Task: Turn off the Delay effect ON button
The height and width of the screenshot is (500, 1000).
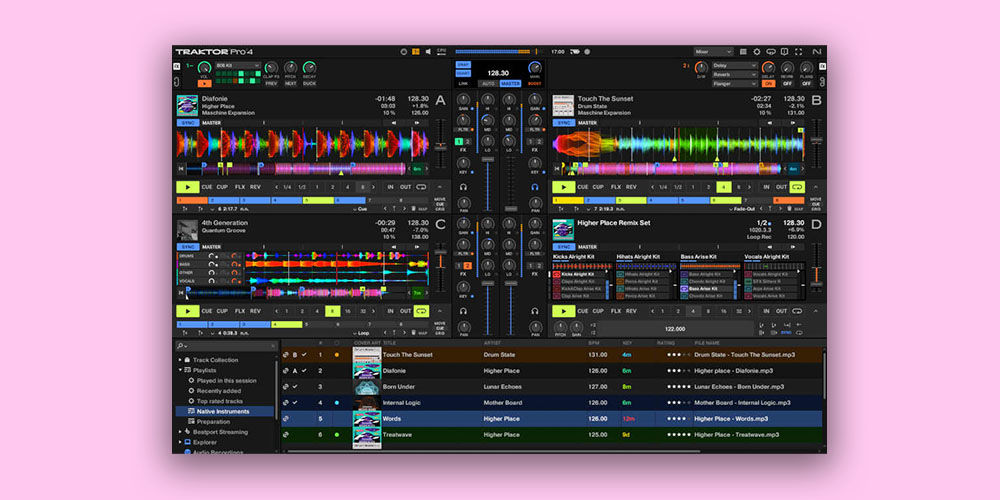Action: [768, 84]
